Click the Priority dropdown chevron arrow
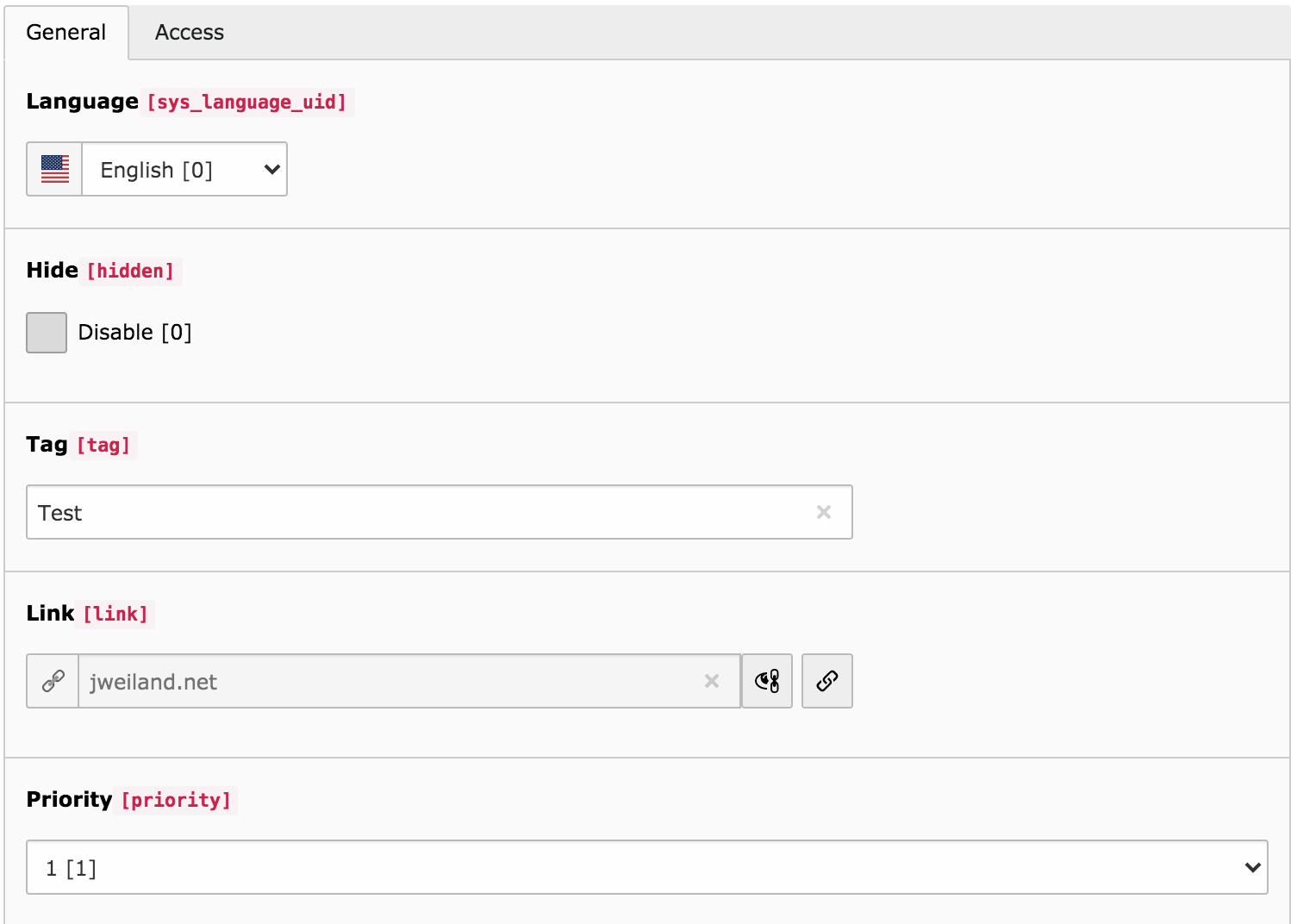Image resolution: width=1291 pixels, height=924 pixels. [1252, 867]
